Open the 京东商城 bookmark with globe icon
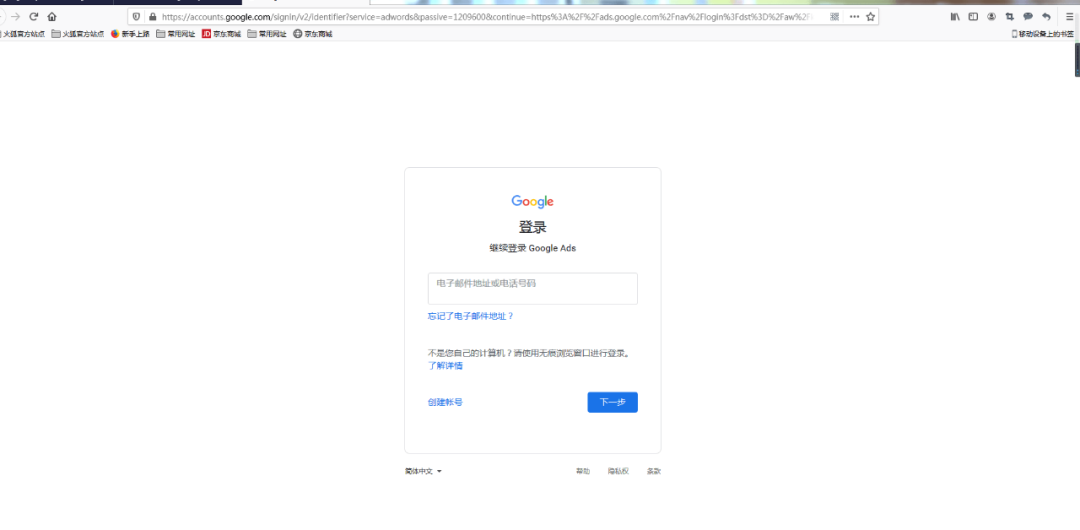The image size is (1080, 530). click(313, 34)
